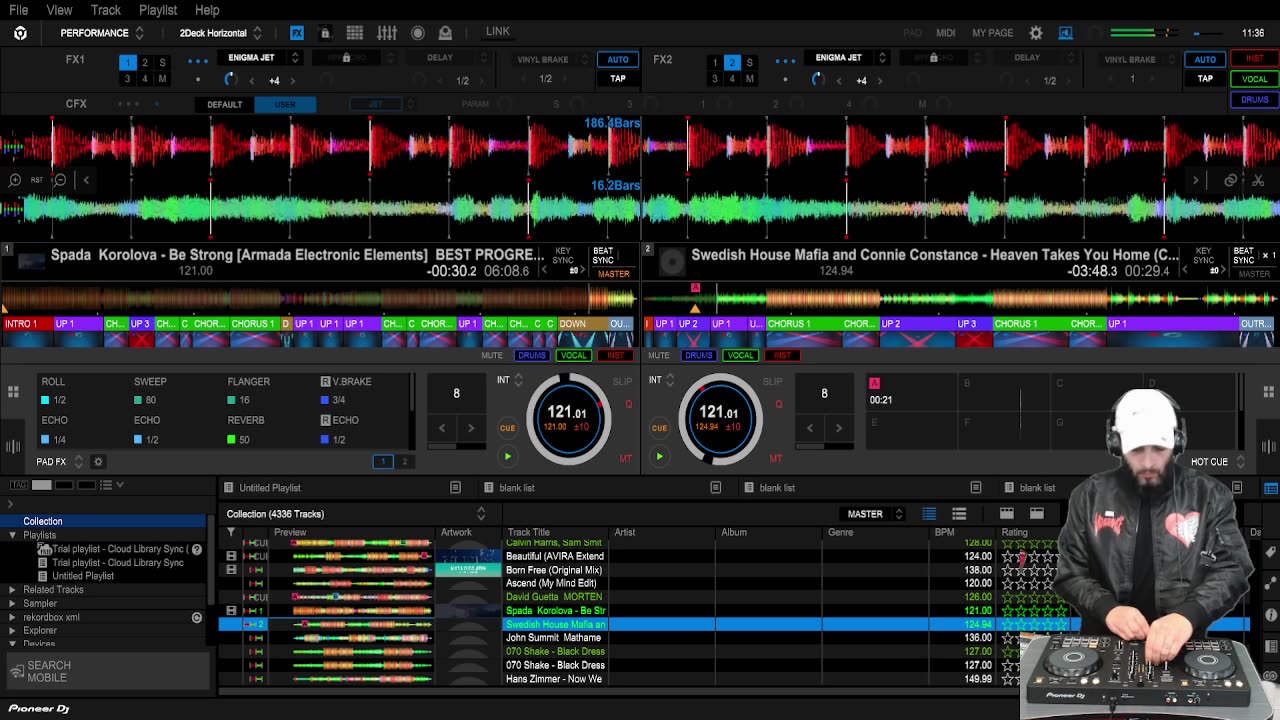The width and height of the screenshot is (1280, 720).
Task: Open the View menu
Action: [59, 10]
